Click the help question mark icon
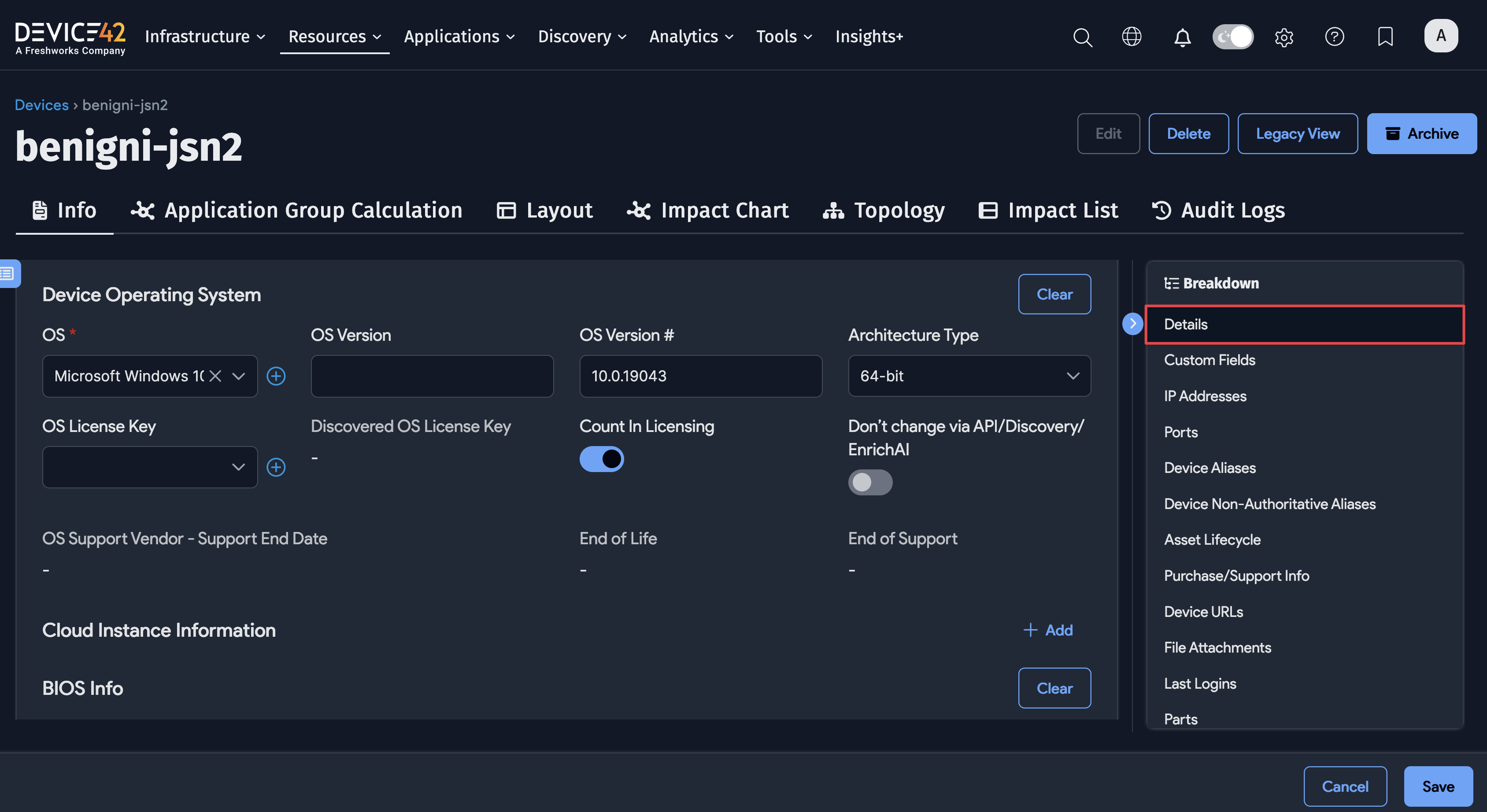 point(1334,37)
